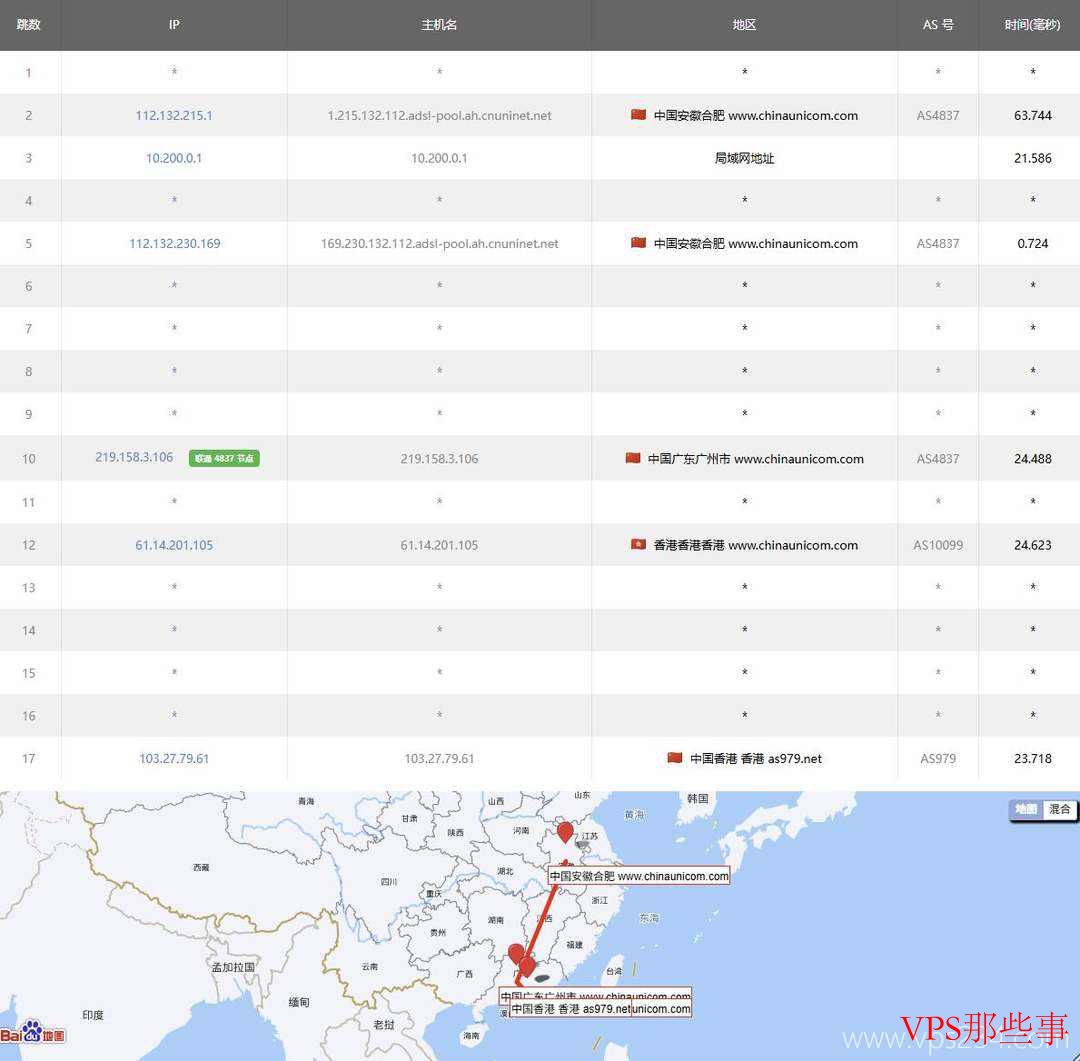The image size is (1080, 1061).
Task: Click hostname 103.27.79.61 cell
Action: click(439, 759)
